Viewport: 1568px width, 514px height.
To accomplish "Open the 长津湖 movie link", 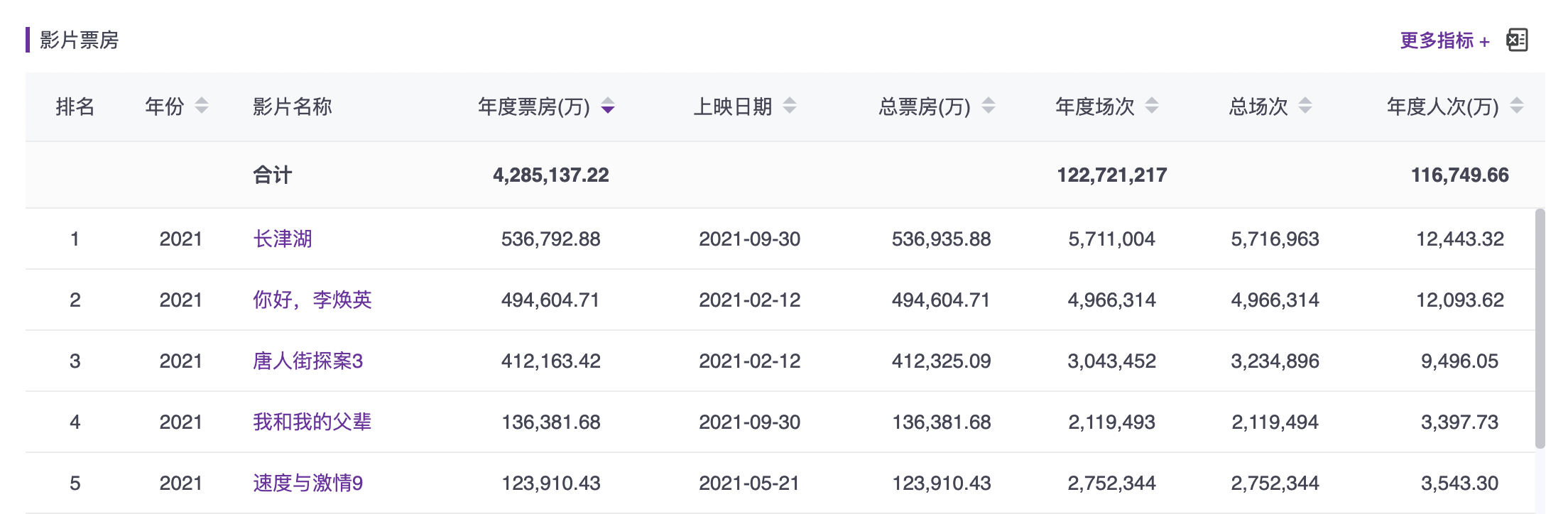I will [283, 239].
